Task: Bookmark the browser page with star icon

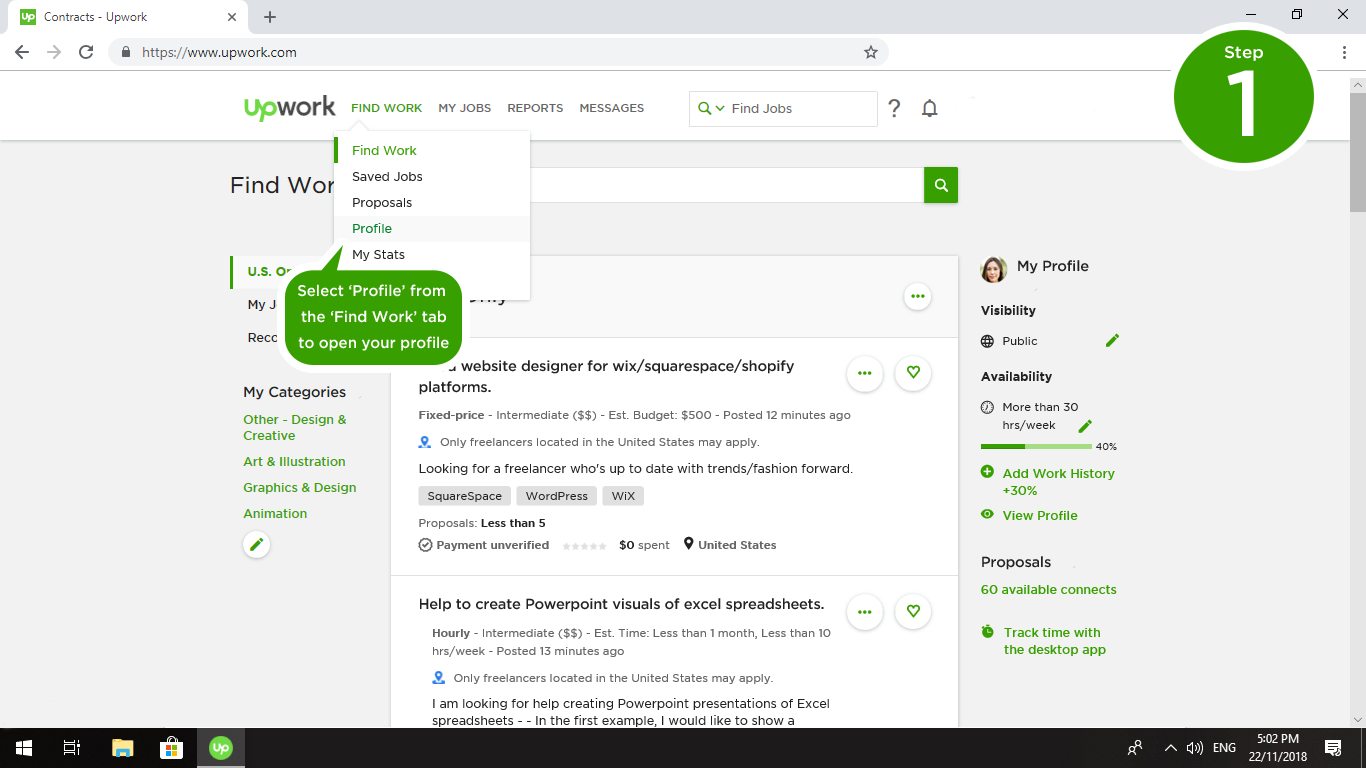Action: tap(870, 52)
